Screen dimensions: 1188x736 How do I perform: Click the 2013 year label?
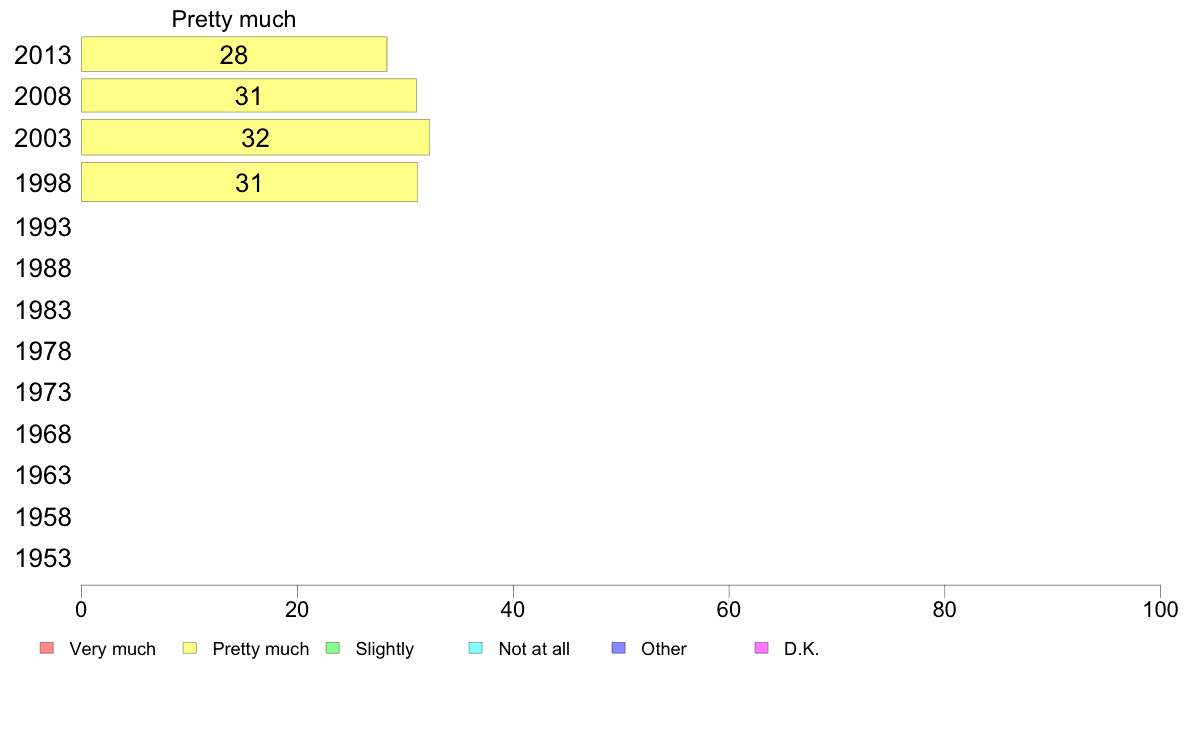point(43,55)
